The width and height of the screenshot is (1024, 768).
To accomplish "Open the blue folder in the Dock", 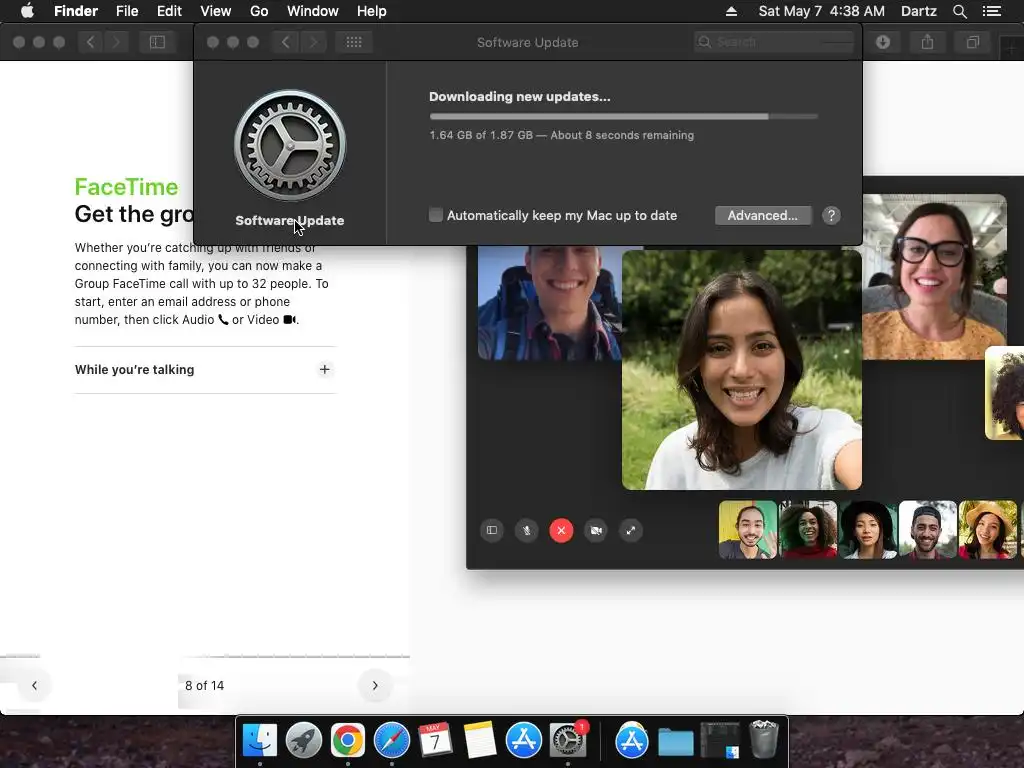I will coord(675,741).
